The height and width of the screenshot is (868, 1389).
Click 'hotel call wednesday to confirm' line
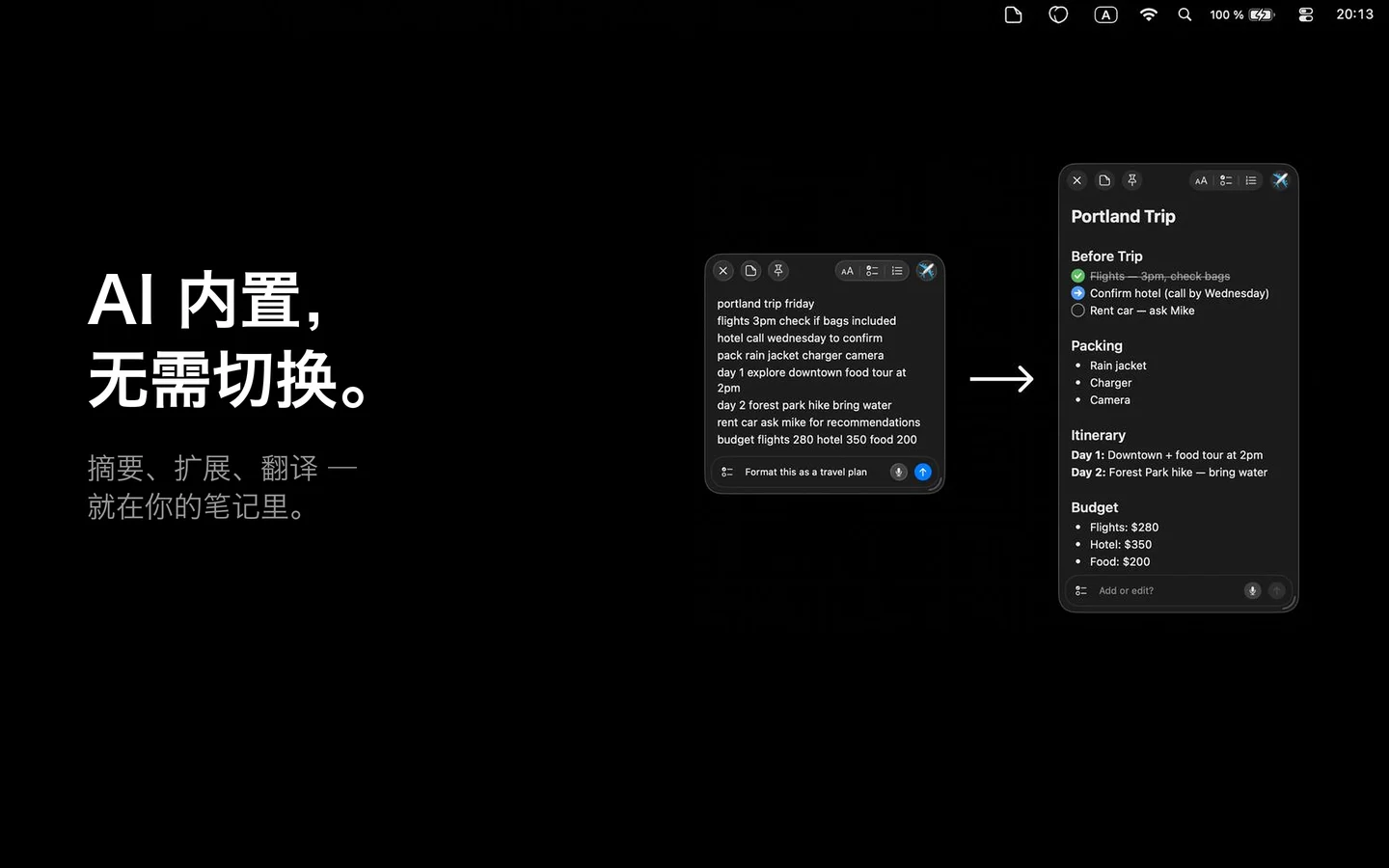800,339
